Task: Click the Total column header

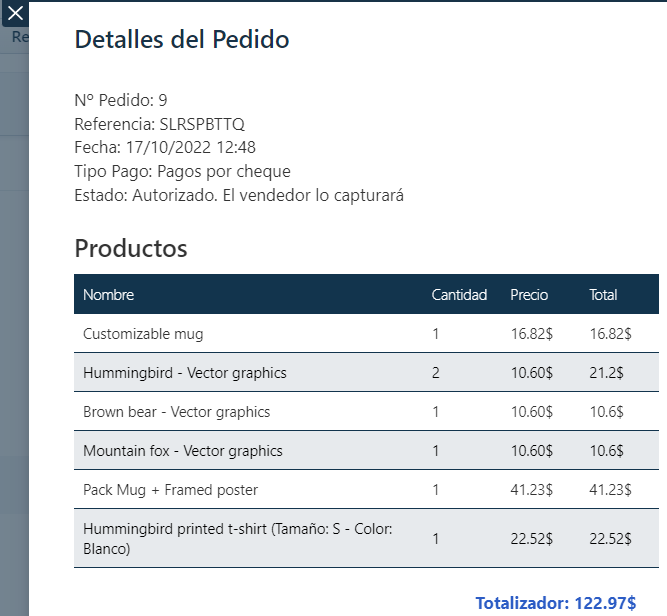Action: coord(603,295)
